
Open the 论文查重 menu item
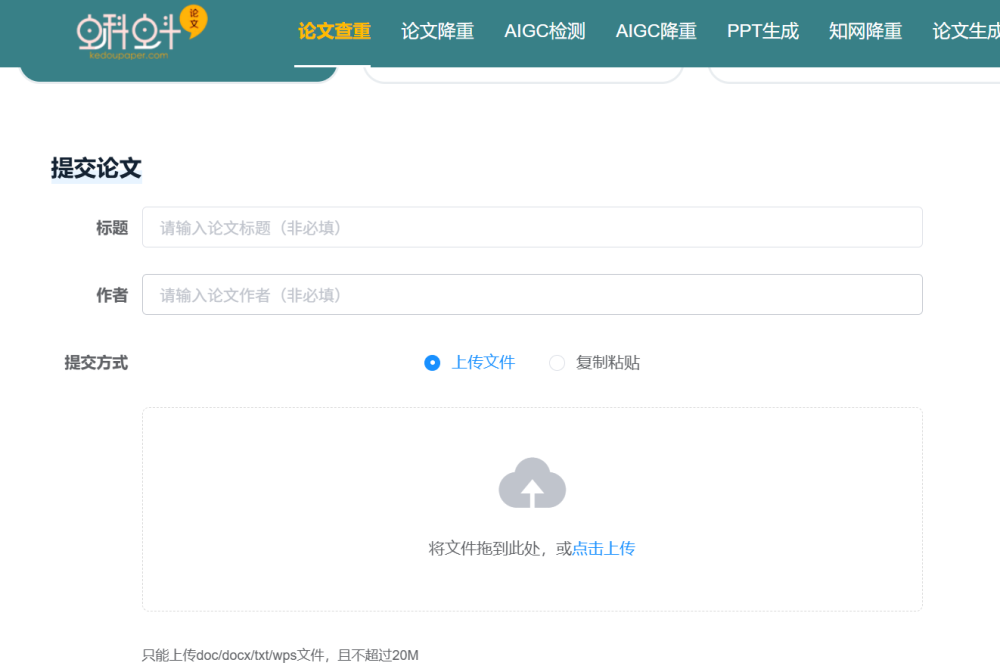point(332,31)
